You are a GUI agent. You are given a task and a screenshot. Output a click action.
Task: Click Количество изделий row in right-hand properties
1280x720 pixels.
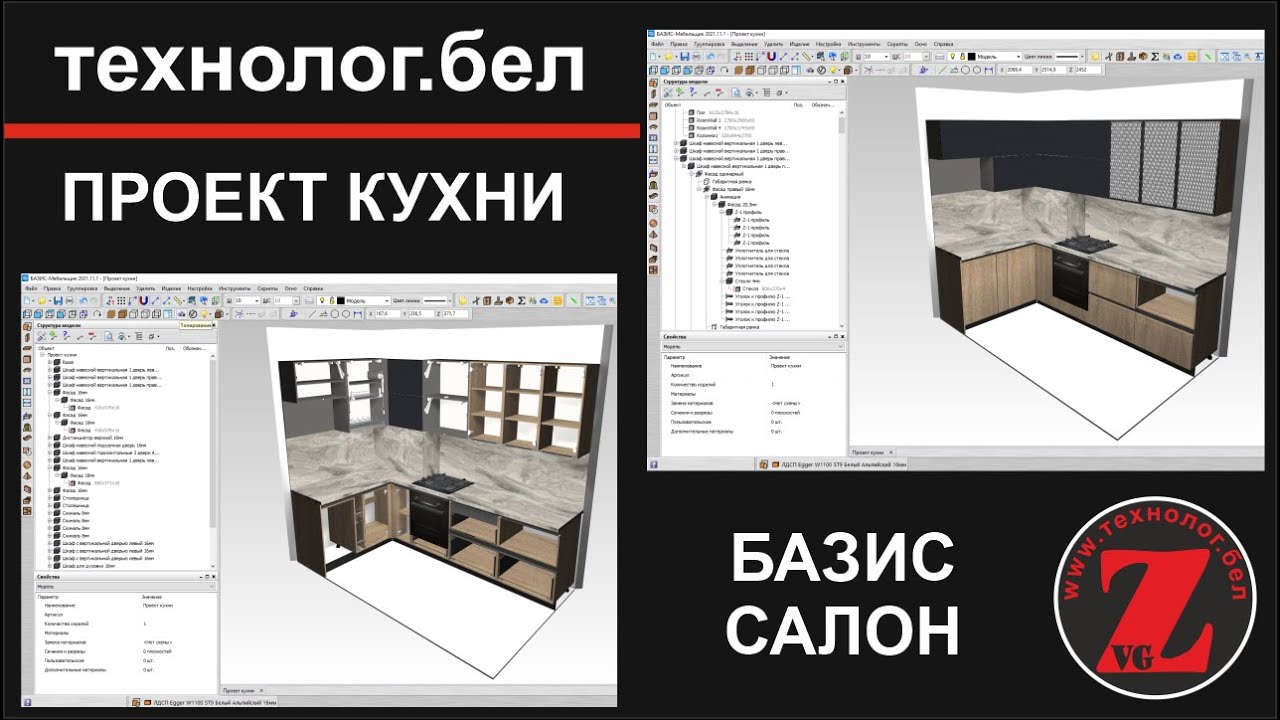753,384
